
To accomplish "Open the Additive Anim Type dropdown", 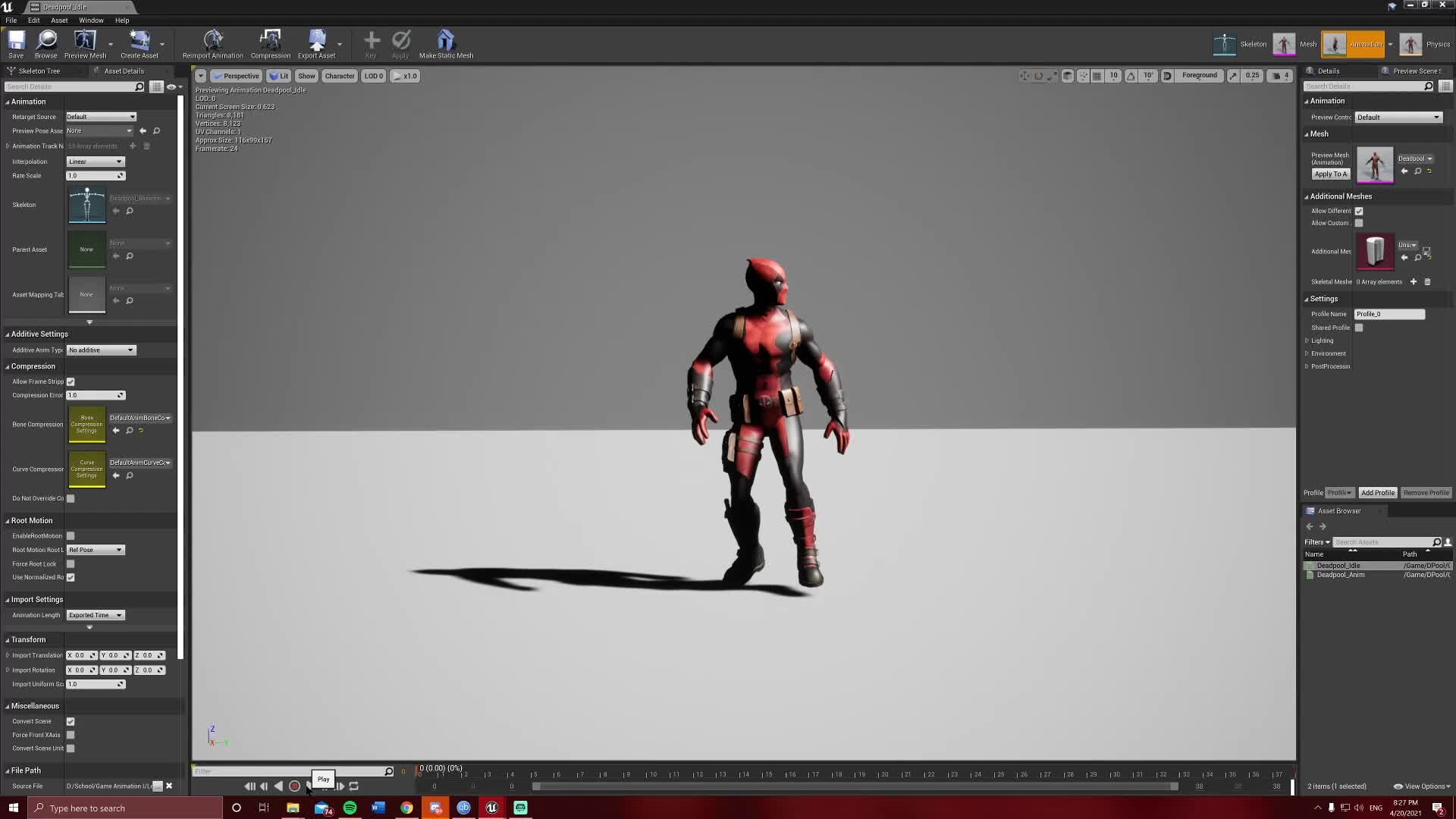I will [101, 350].
